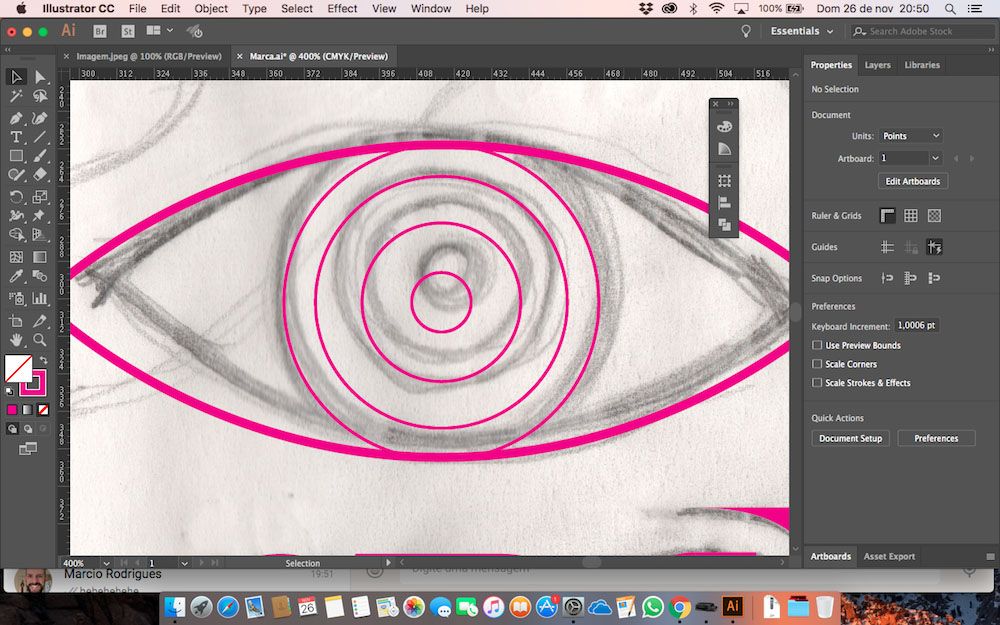Expand the Artboard number dropdown
Viewport: 1000px width, 625px height.
coord(935,158)
